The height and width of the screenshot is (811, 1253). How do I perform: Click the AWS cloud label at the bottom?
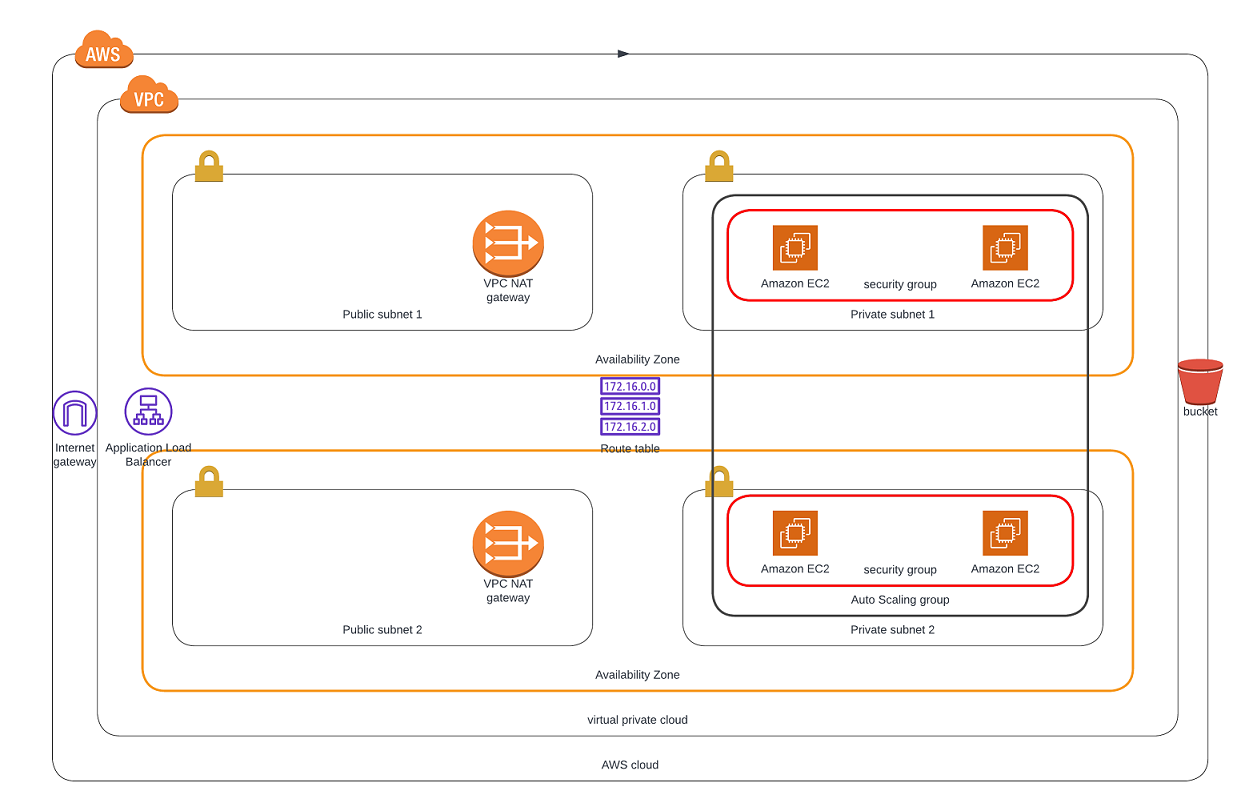coord(630,765)
